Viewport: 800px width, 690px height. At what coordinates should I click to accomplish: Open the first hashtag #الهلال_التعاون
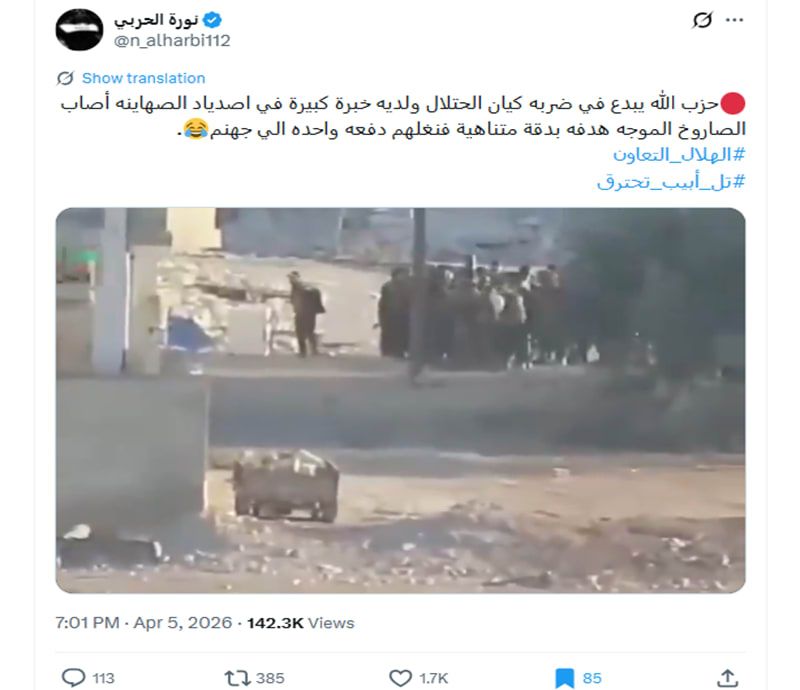pyautogui.click(x=679, y=154)
